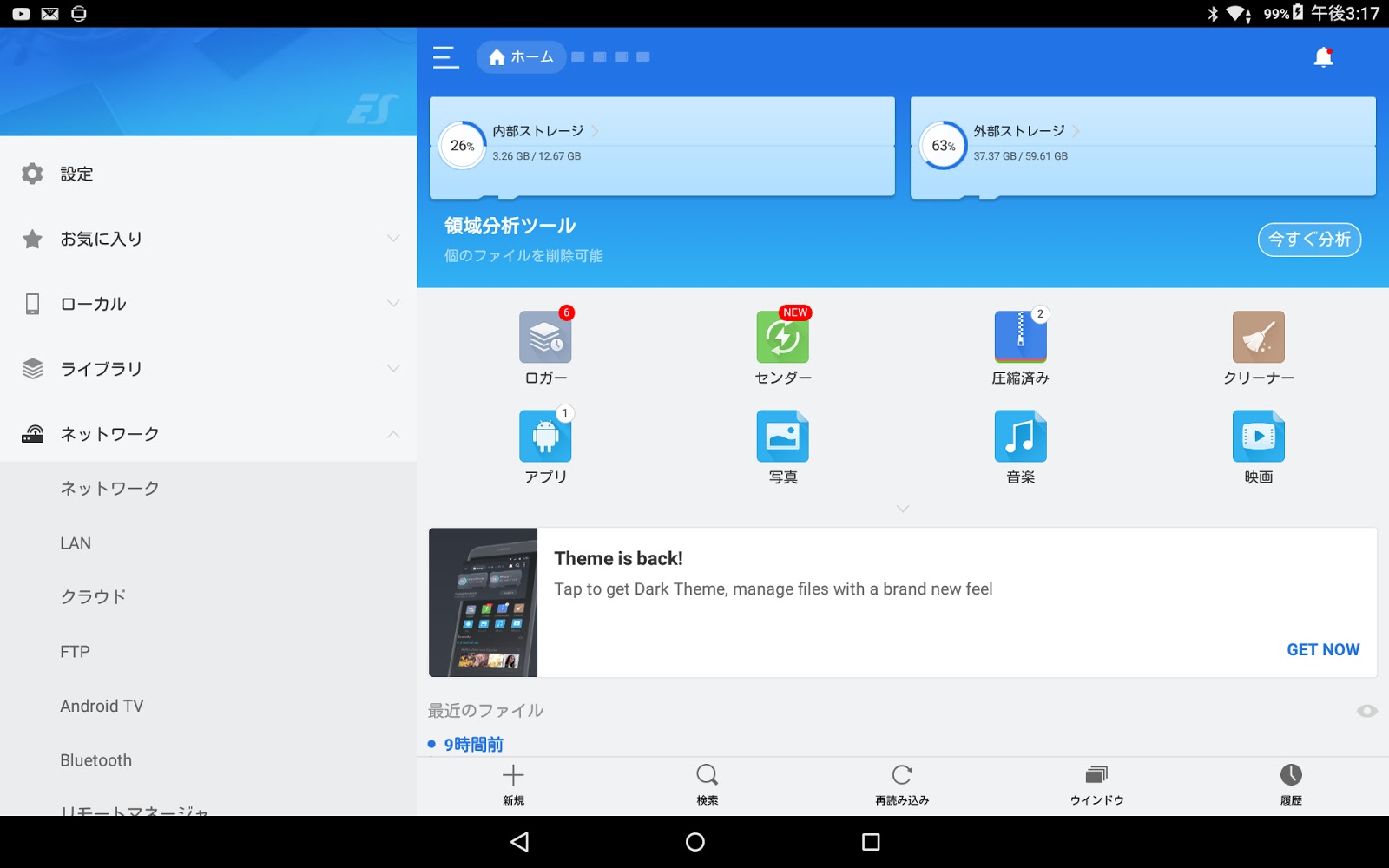The image size is (1389, 868).
Task: Open the 映画 movies icon
Action: (1258, 436)
